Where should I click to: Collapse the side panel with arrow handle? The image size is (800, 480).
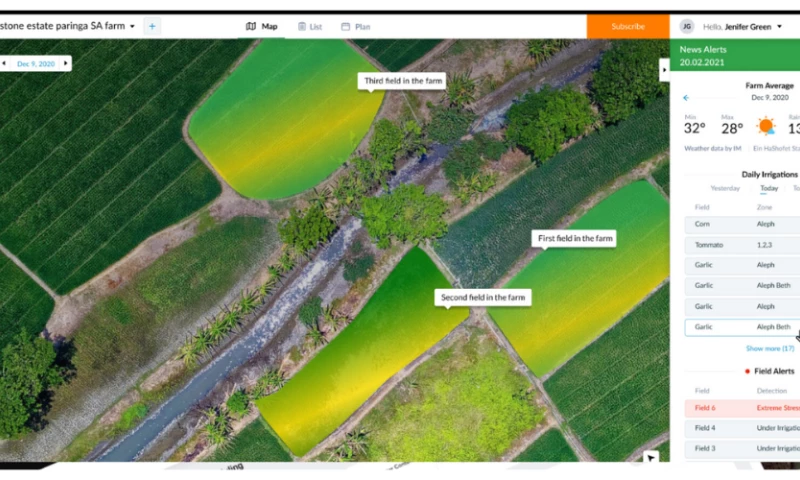click(663, 69)
